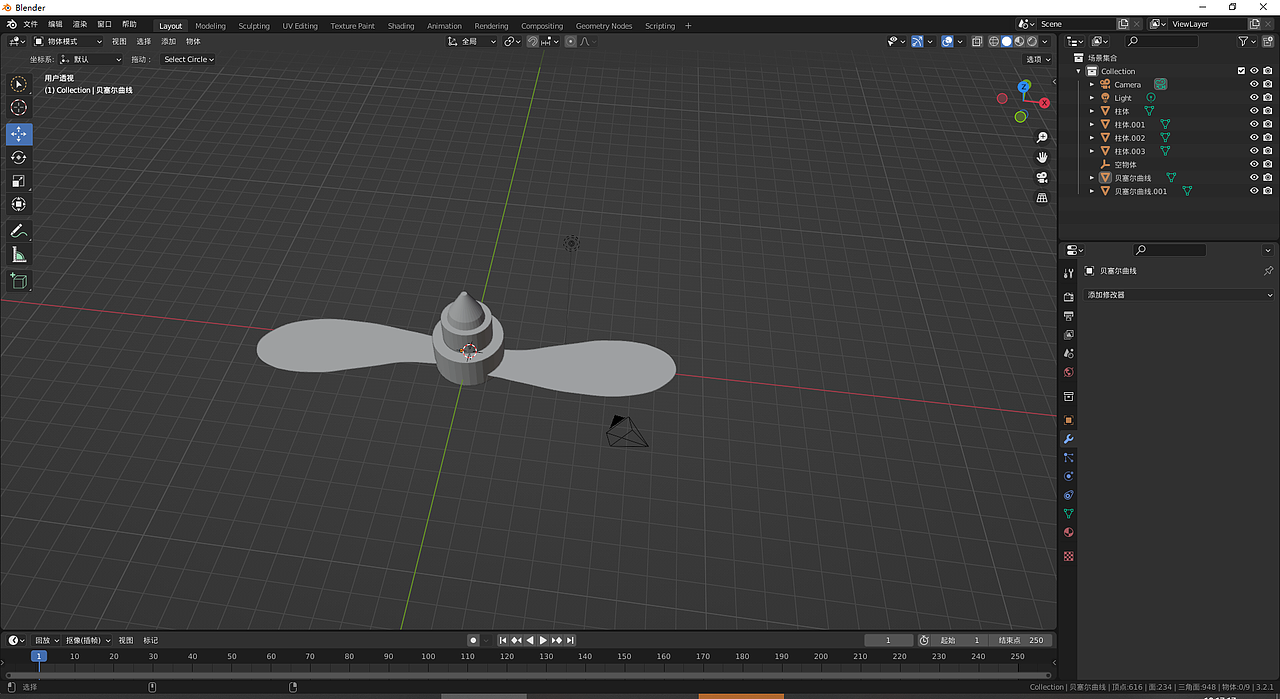Select the Scale tool
Viewport: 1280px width, 699px height.
[19, 181]
